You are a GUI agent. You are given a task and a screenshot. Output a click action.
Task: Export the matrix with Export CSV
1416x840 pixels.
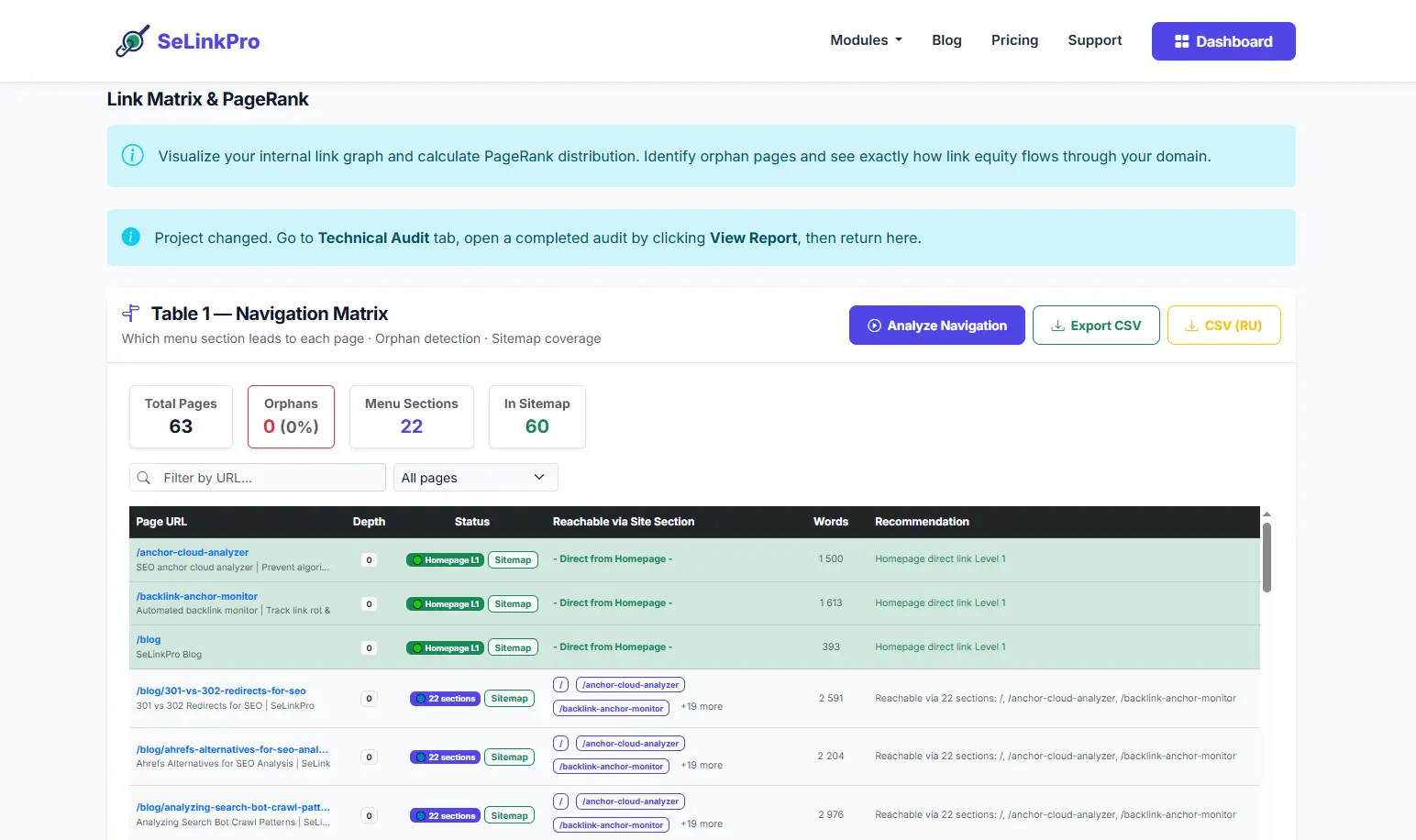(x=1096, y=326)
